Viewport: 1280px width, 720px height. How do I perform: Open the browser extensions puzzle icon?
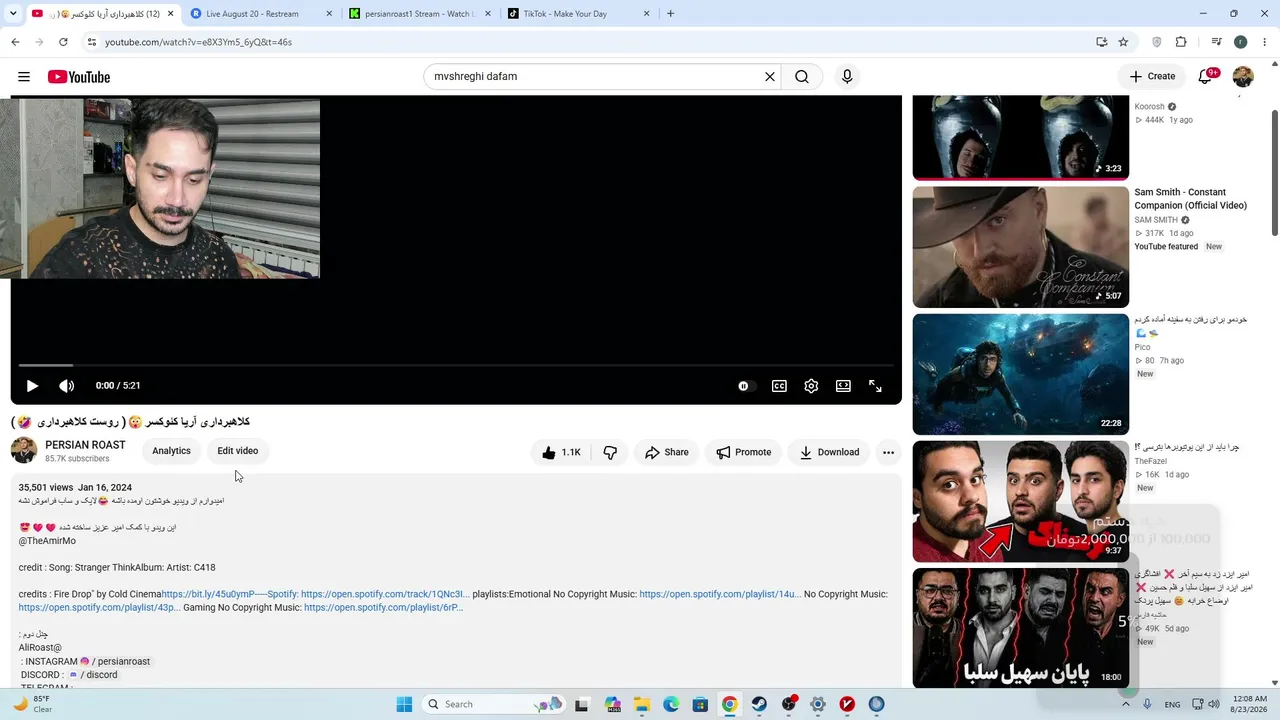[1181, 42]
